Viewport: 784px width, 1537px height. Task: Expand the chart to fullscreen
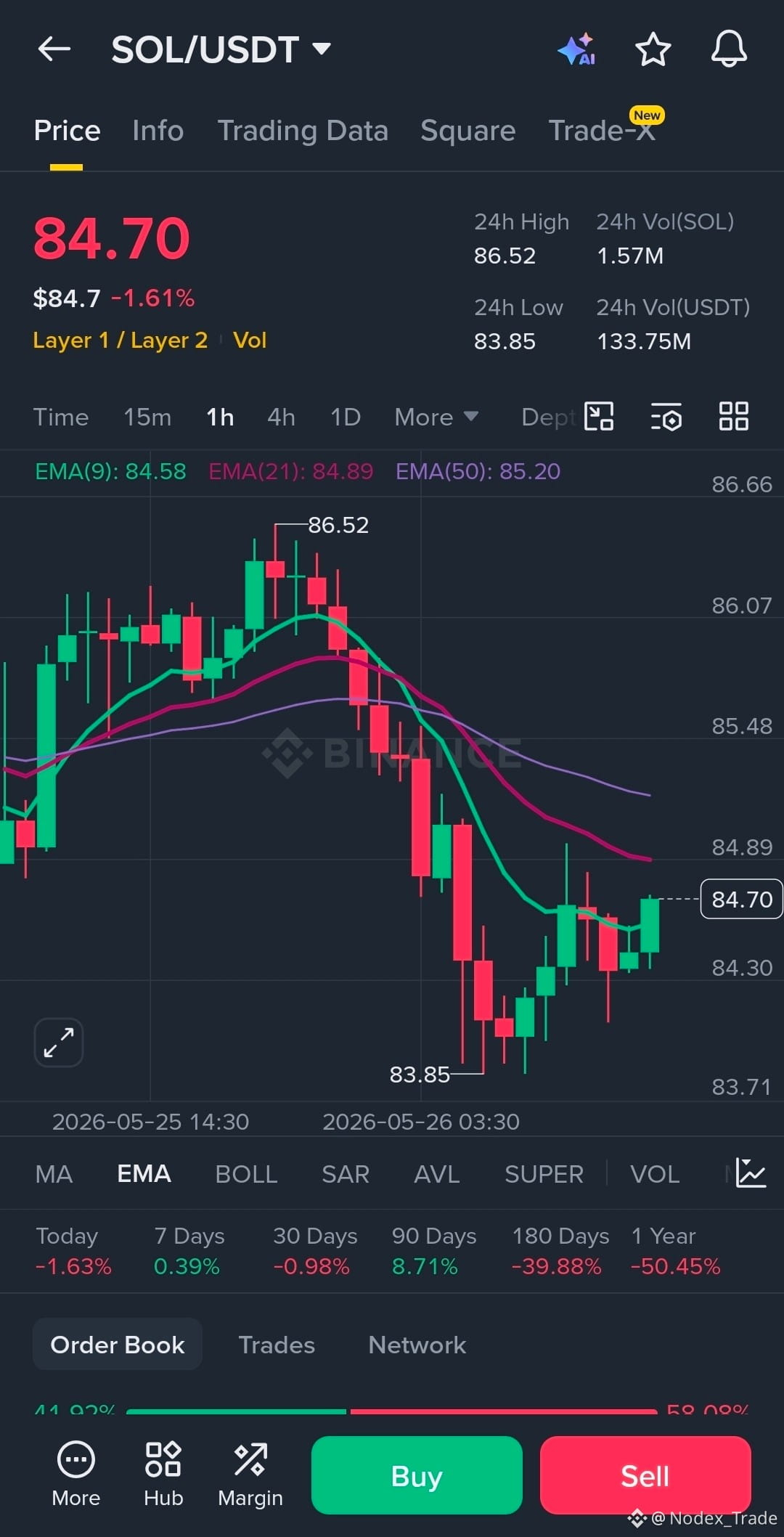click(x=59, y=1043)
